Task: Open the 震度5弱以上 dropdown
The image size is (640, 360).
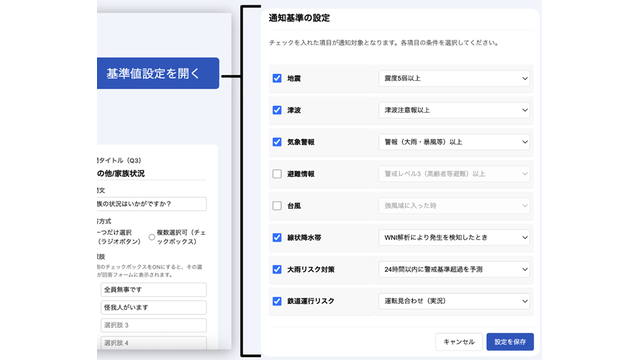Action: pyautogui.click(x=454, y=78)
